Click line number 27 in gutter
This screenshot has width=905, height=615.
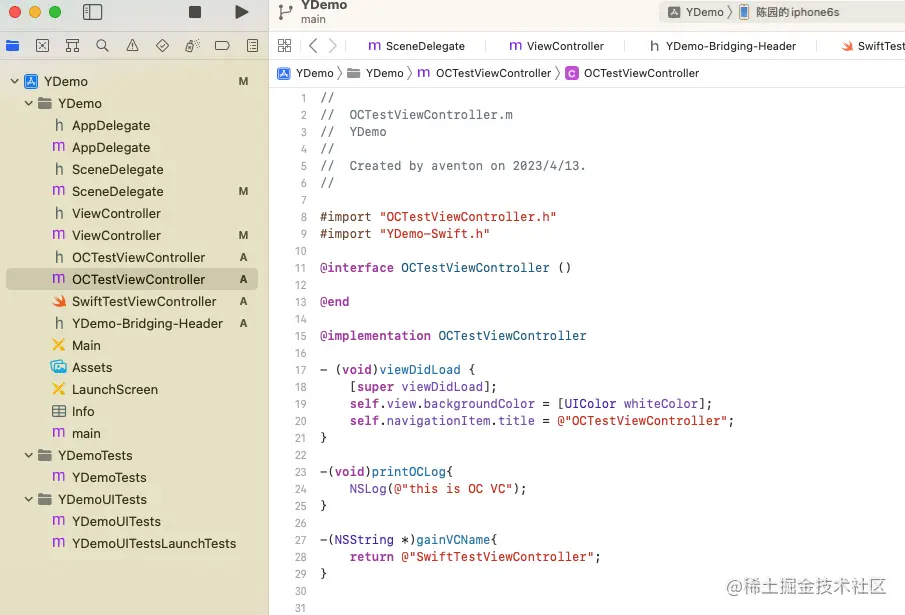pos(301,540)
